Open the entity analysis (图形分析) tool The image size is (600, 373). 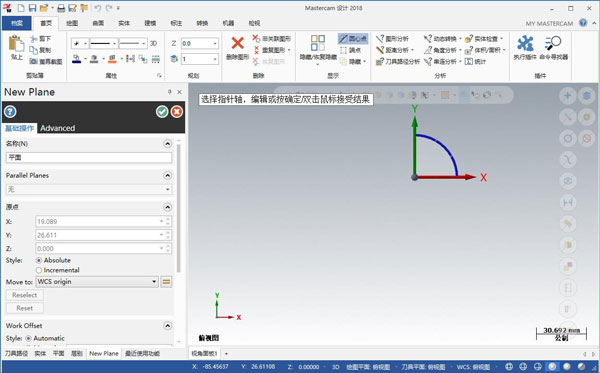pos(392,39)
